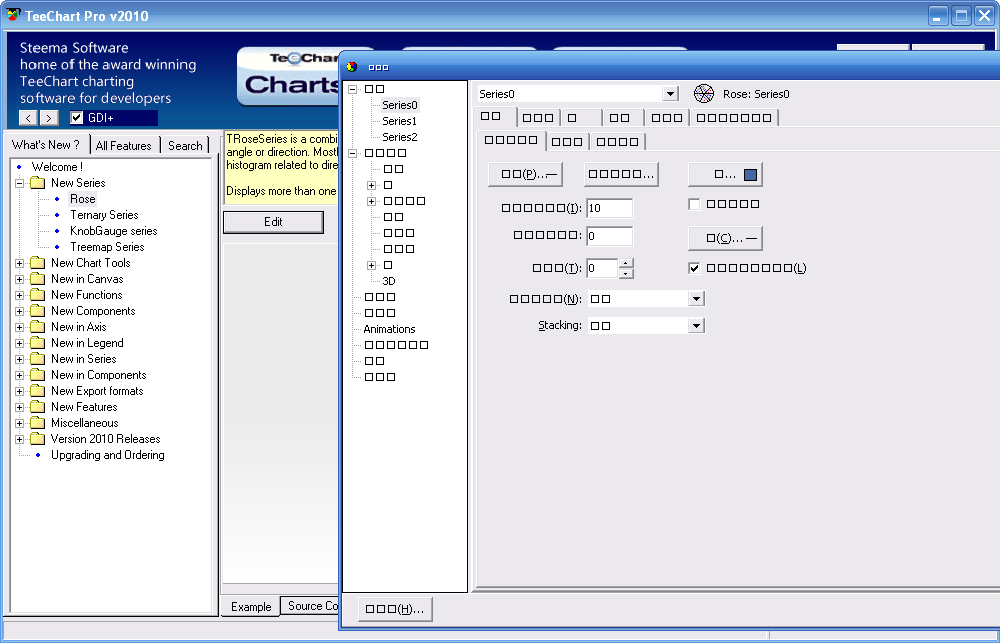This screenshot has width=1000, height=643.
Task: Click the New Chart Tools folder icon
Action: tap(38, 263)
